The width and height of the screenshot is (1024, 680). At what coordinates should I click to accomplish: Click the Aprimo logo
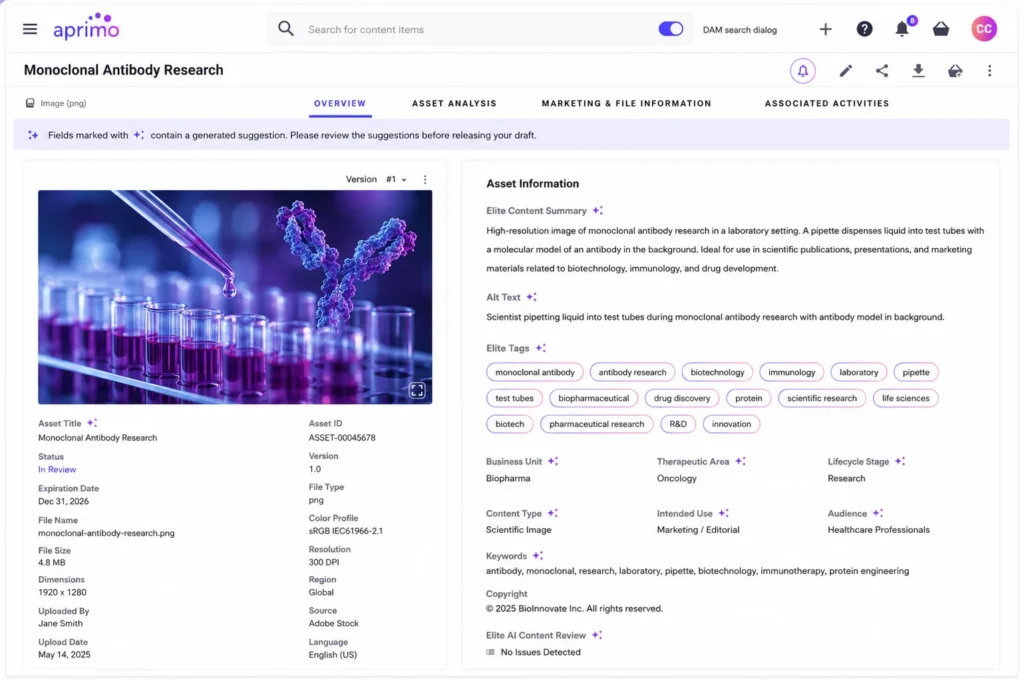[x=86, y=27]
